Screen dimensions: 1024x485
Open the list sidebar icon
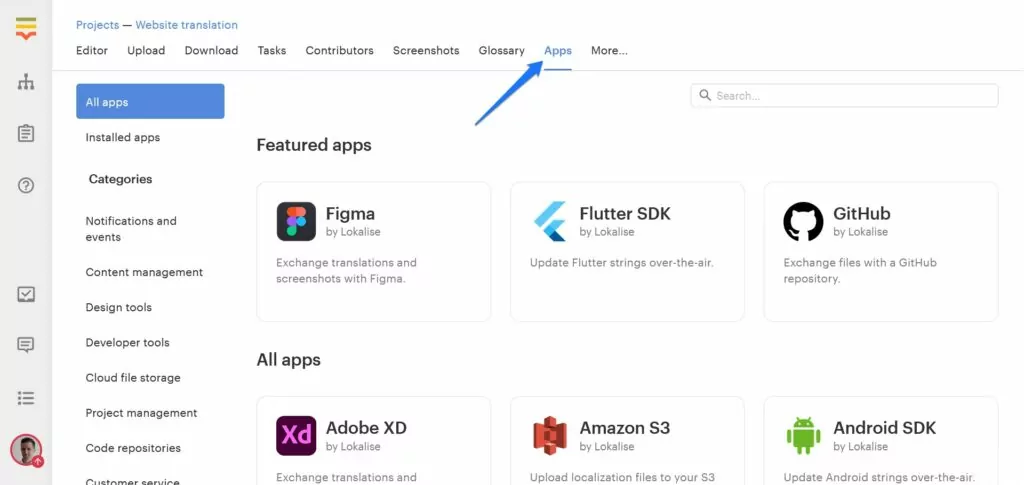click(x=25, y=398)
